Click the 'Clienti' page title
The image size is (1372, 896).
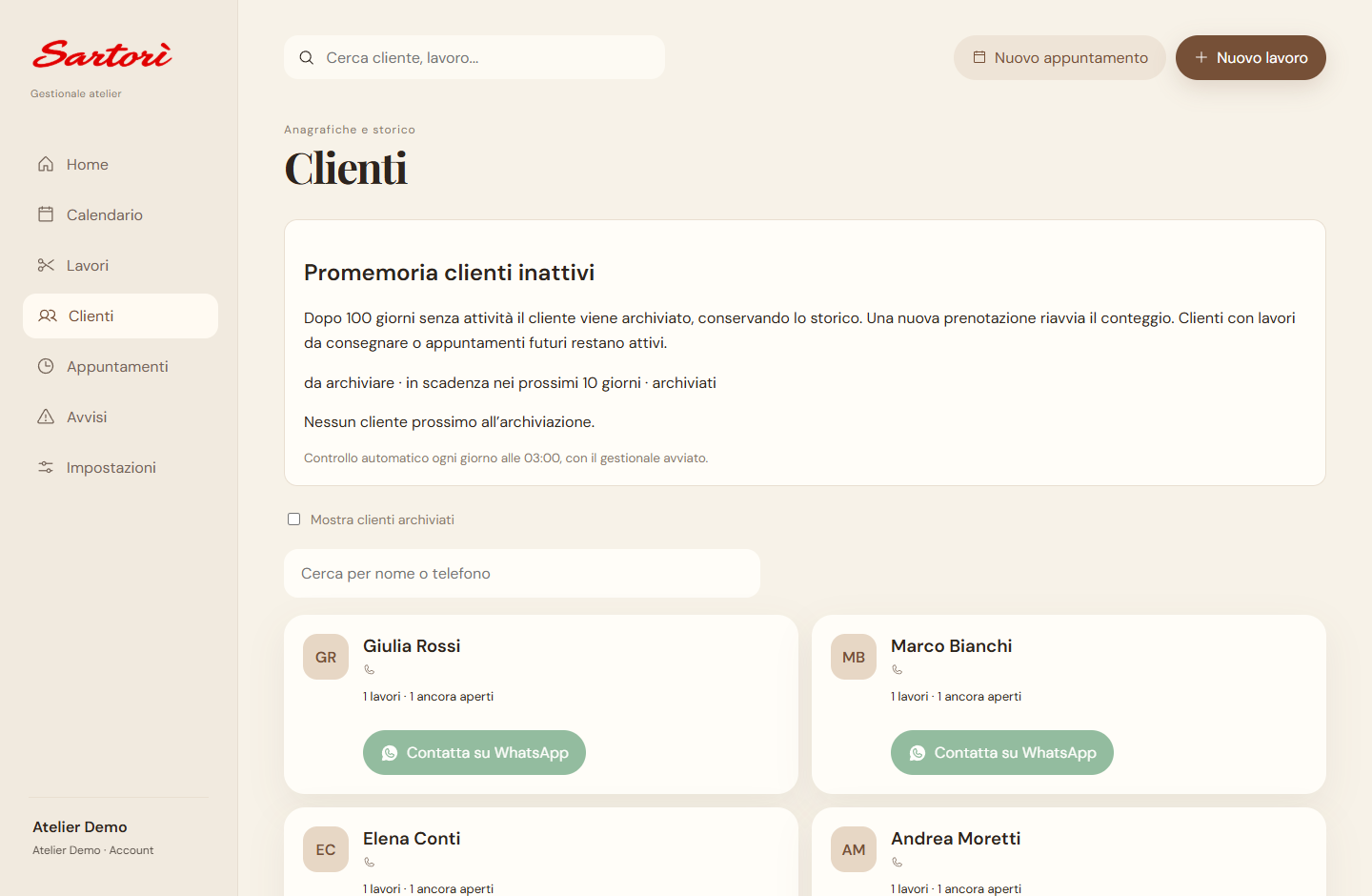pos(346,169)
